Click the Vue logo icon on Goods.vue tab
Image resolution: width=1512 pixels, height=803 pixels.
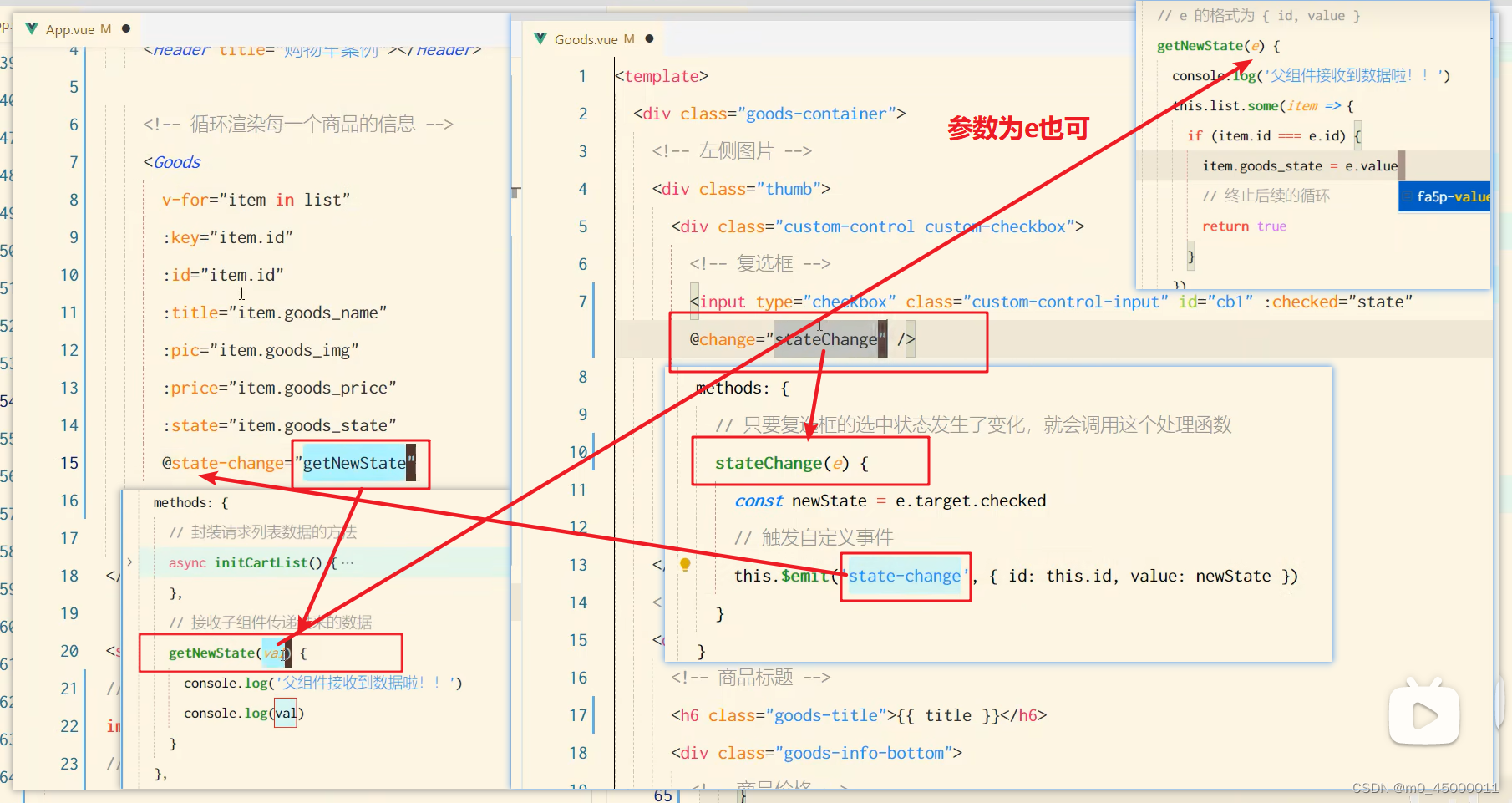[x=540, y=38]
